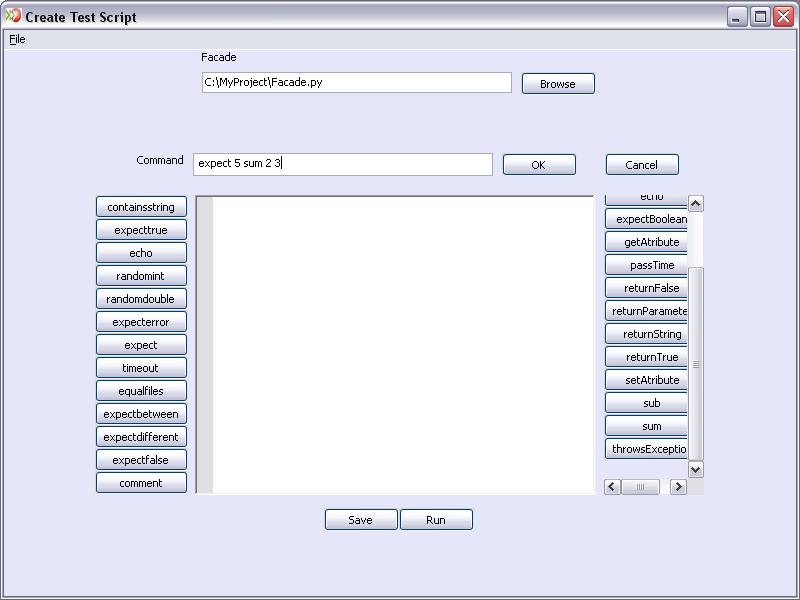Insert the expectbetween command
This screenshot has width=800, height=600.
pos(141,414)
